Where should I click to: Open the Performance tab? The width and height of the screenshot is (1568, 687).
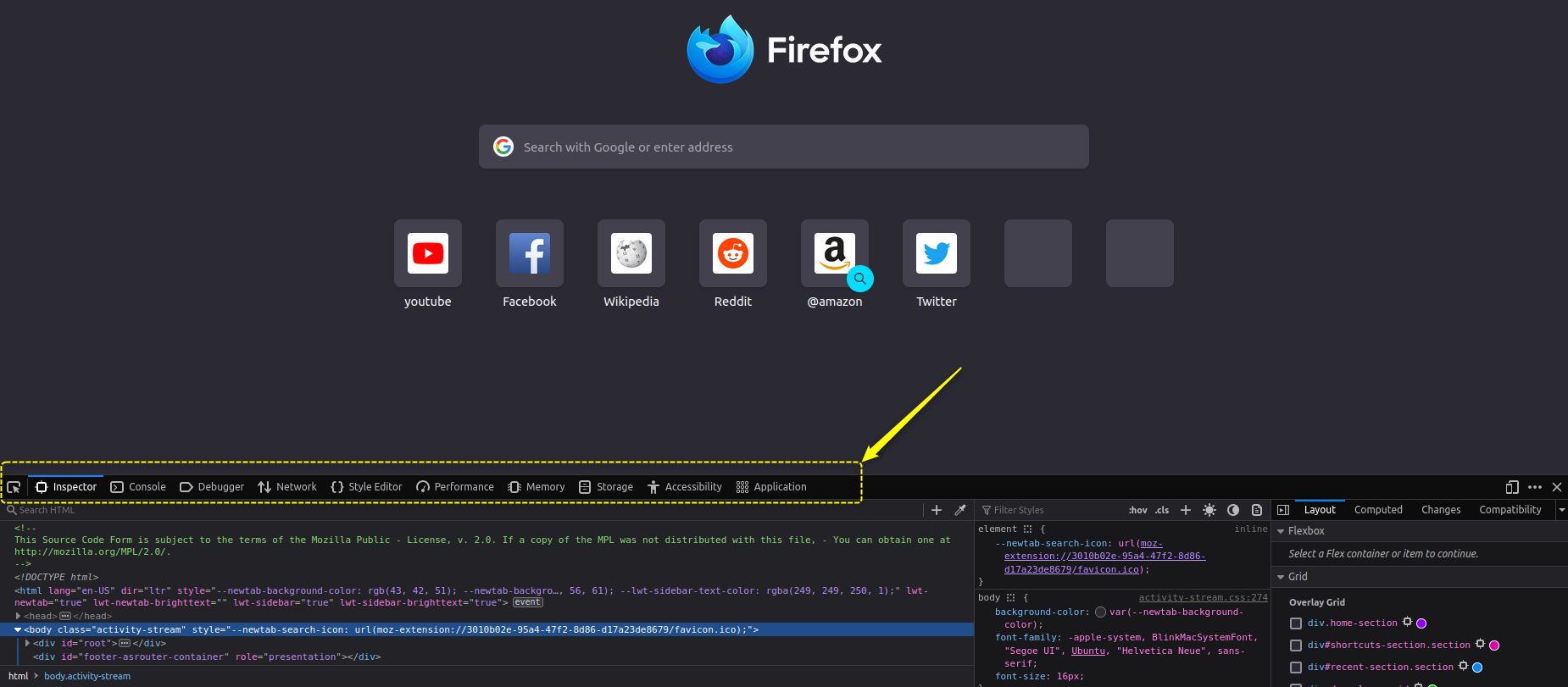tap(455, 487)
